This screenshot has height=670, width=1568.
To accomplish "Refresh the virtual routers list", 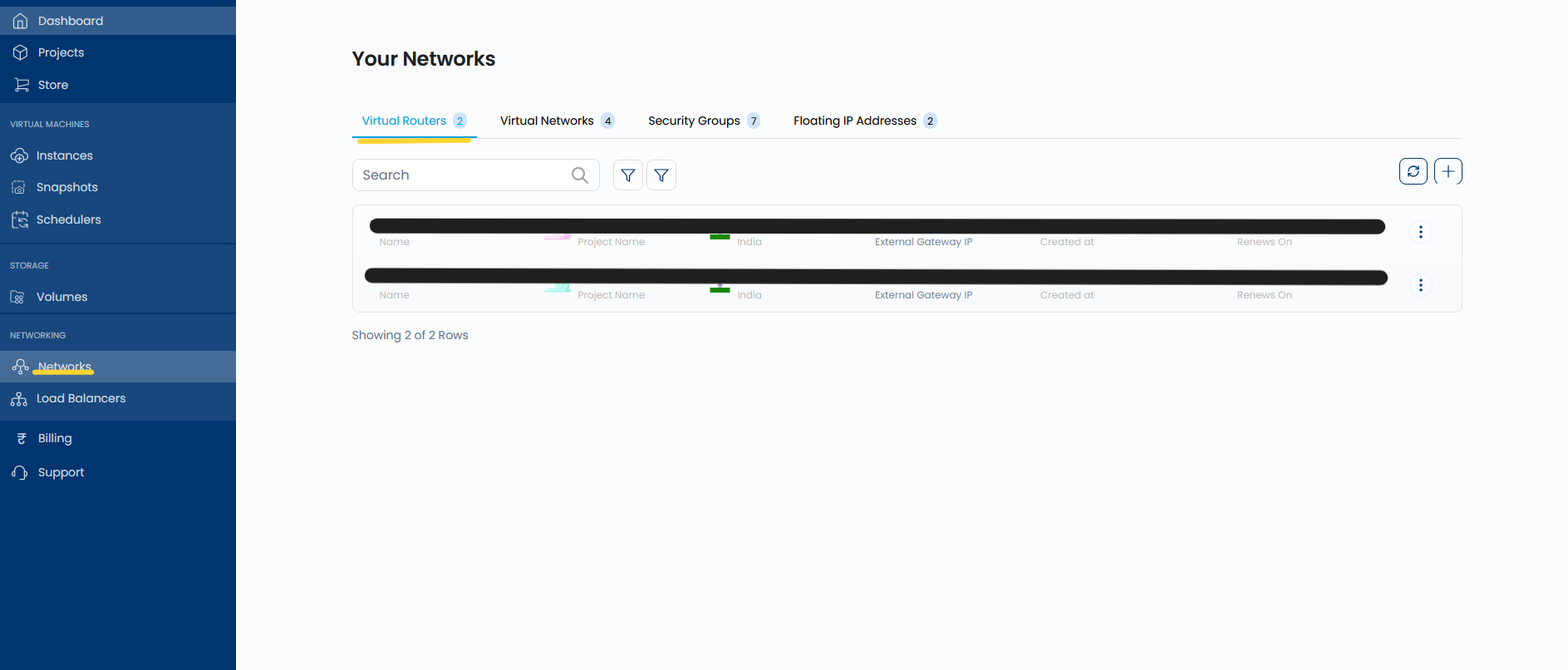I will coord(1413,171).
